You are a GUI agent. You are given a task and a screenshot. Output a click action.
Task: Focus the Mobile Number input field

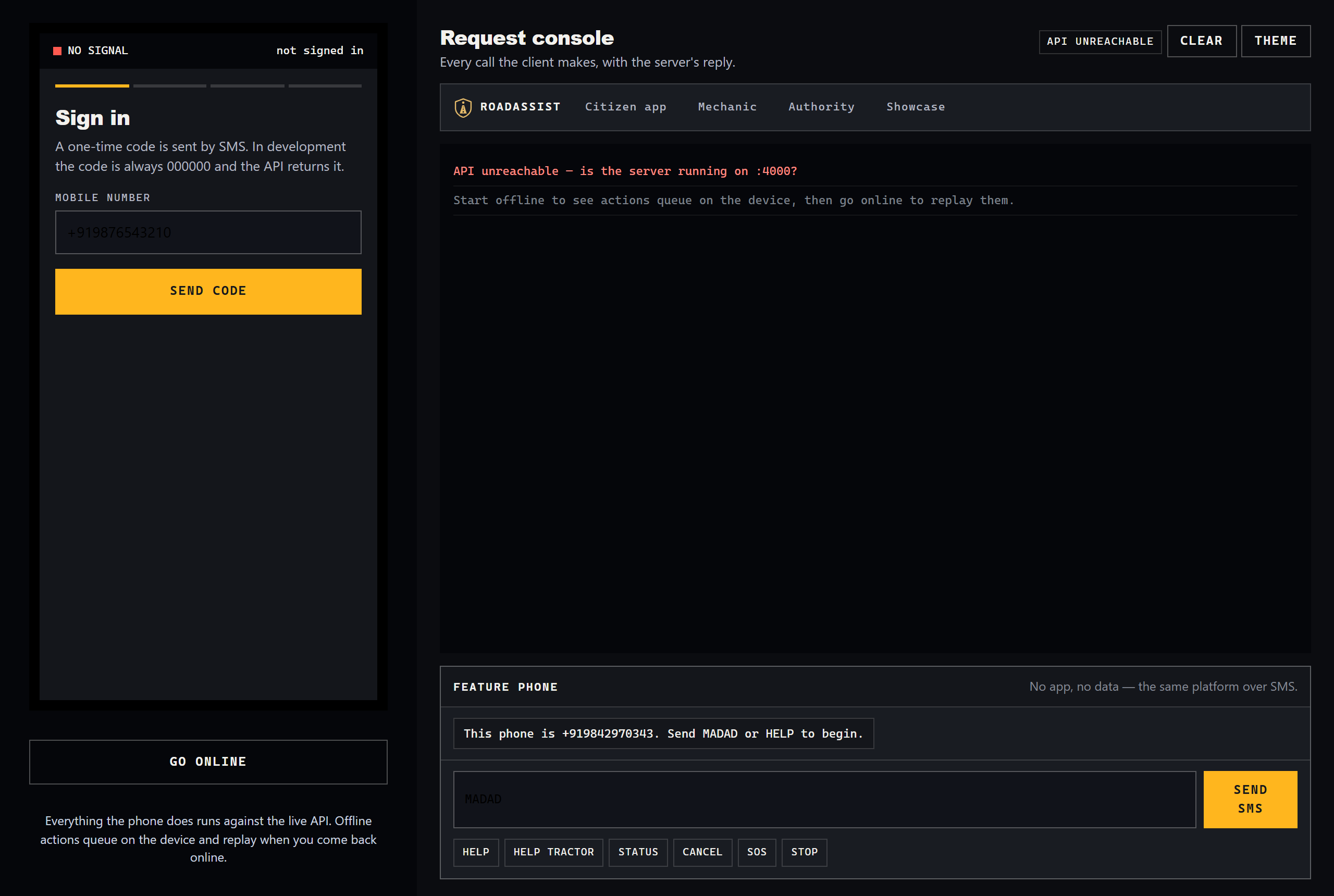208,232
